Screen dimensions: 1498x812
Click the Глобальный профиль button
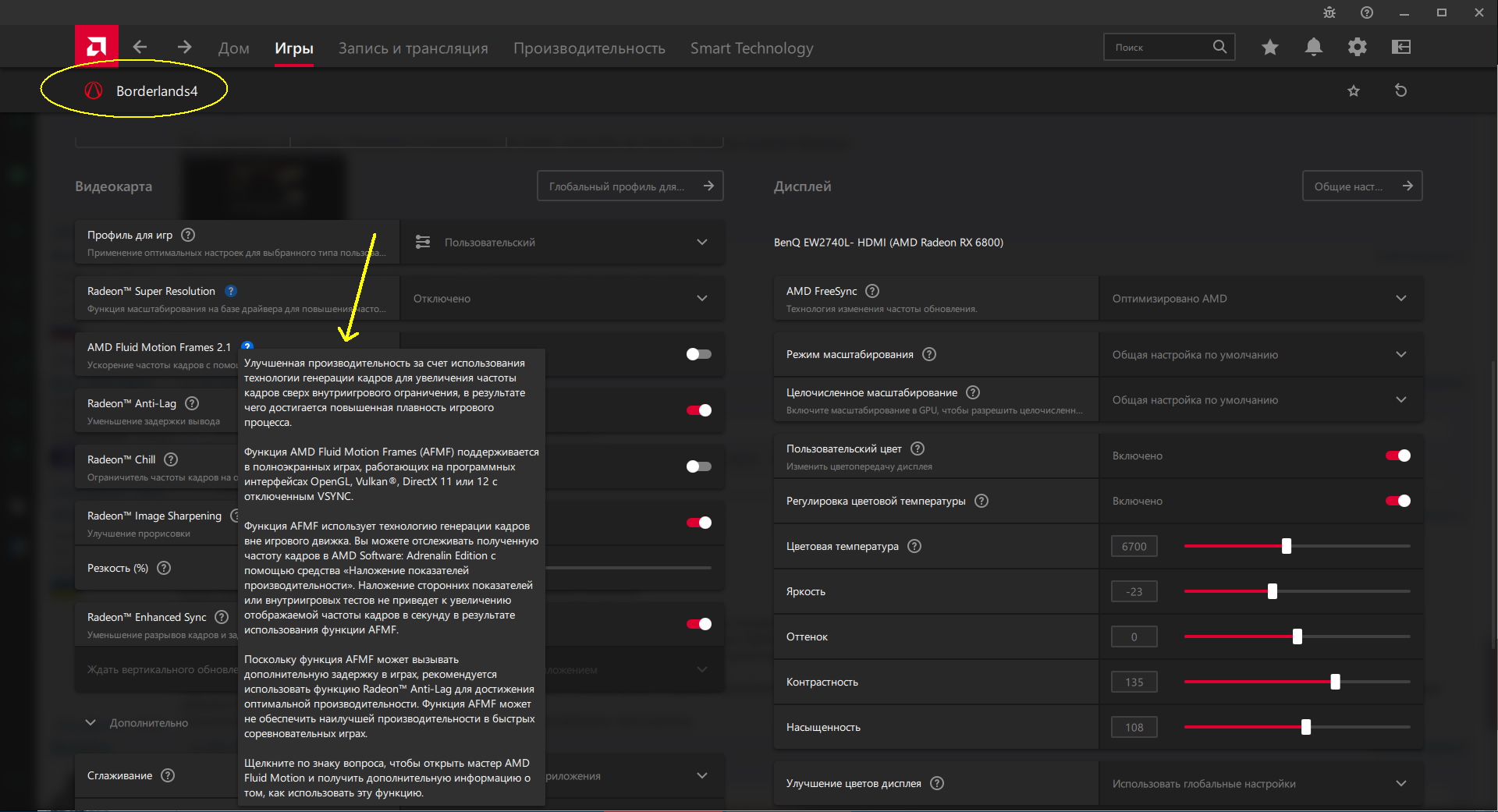click(630, 186)
